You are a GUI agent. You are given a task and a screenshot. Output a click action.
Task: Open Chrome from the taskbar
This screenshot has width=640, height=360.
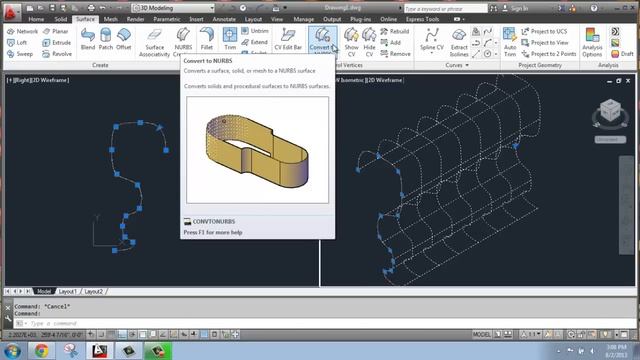(41, 351)
